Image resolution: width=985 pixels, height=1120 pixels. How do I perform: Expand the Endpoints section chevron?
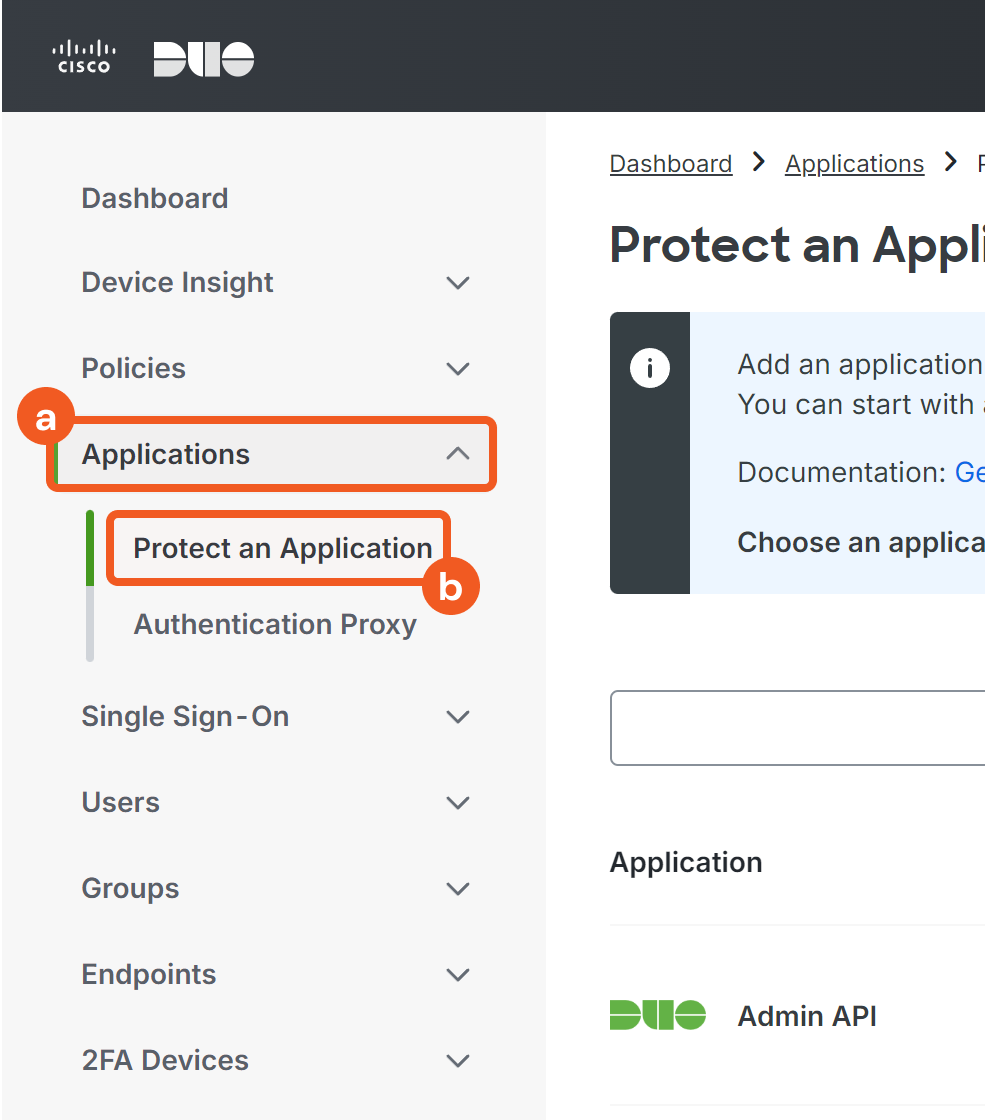(458, 975)
